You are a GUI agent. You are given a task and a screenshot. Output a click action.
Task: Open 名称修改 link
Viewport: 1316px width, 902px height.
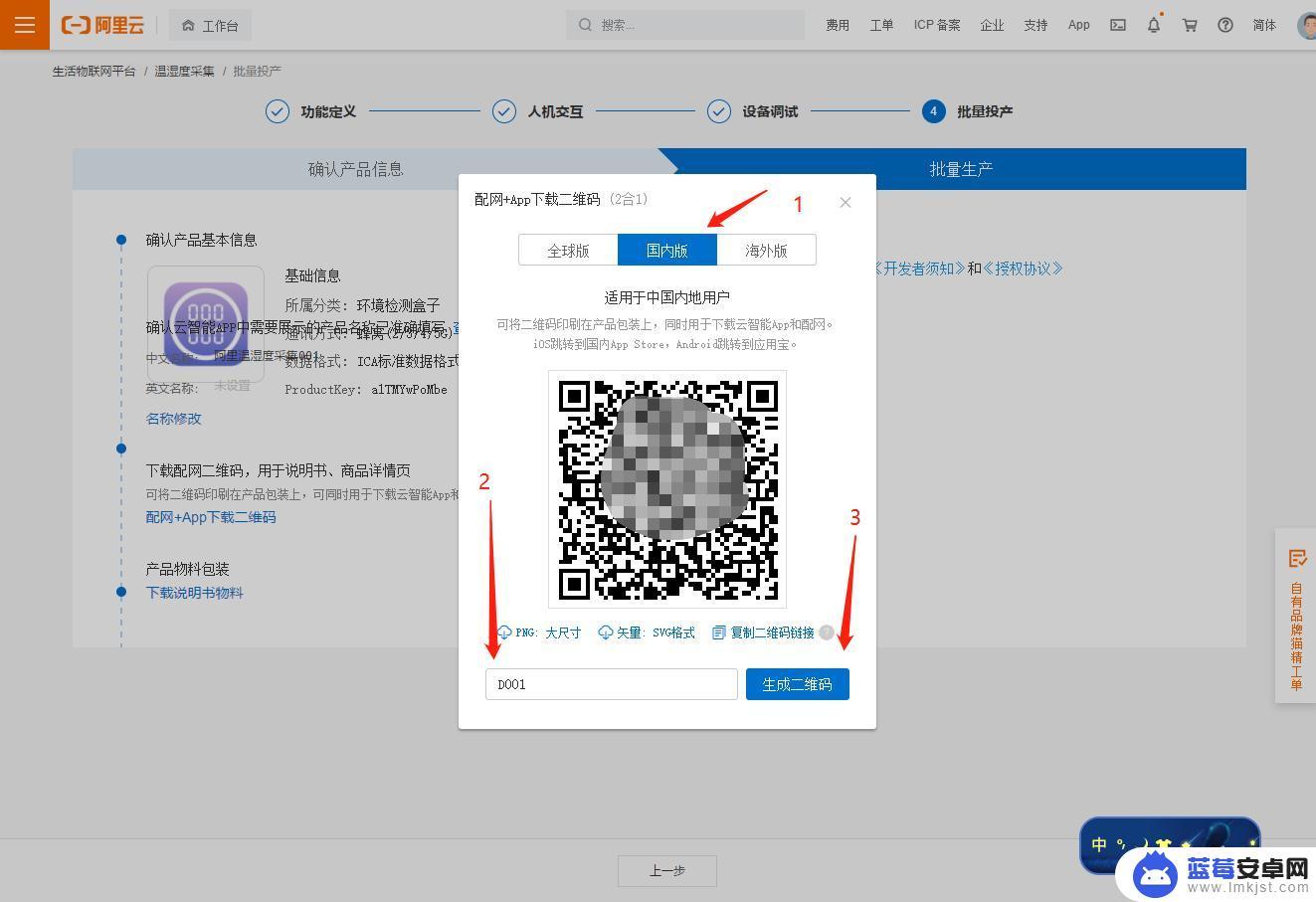coord(174,419)
